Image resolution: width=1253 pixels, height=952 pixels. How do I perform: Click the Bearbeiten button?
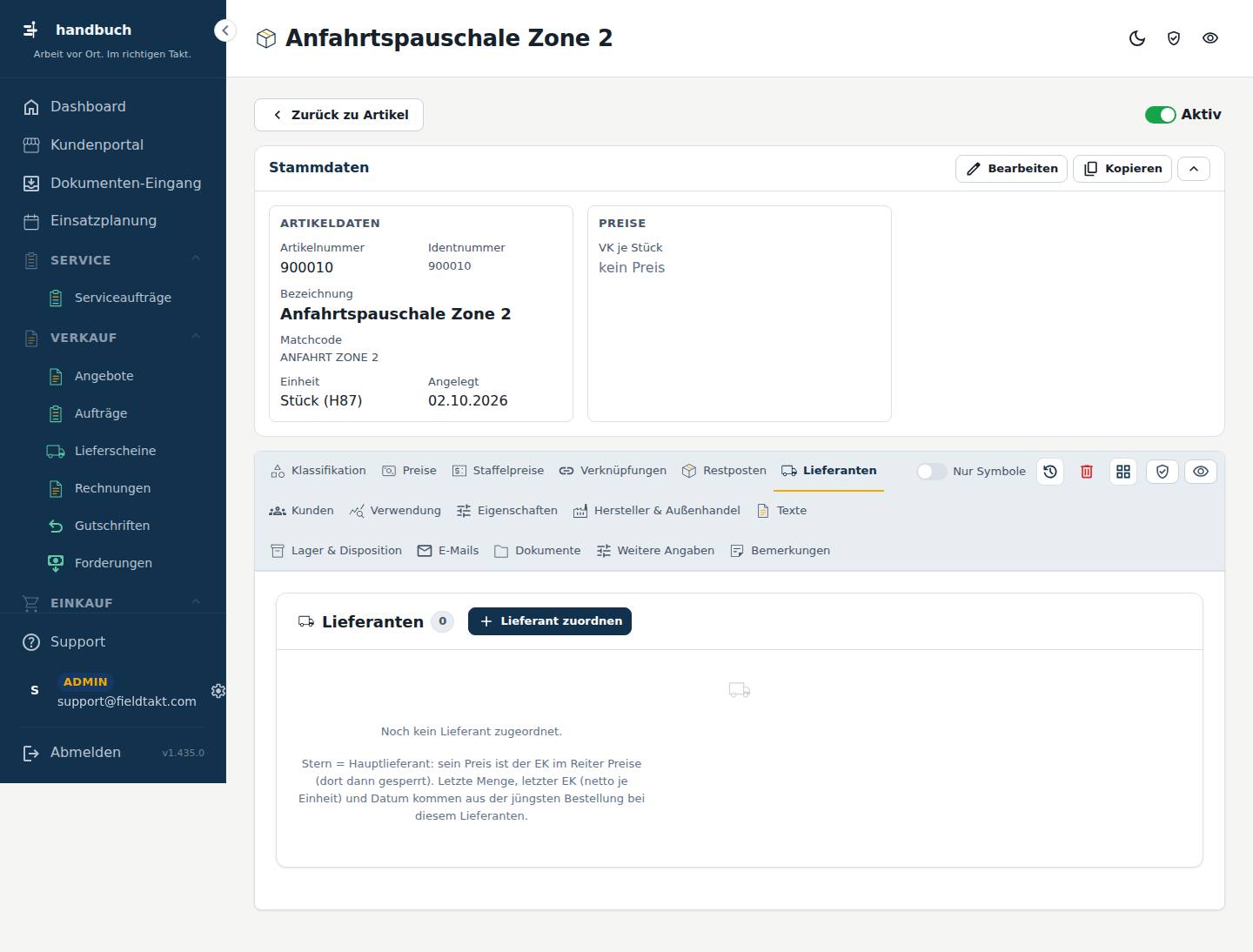[x=1011, y=169]
